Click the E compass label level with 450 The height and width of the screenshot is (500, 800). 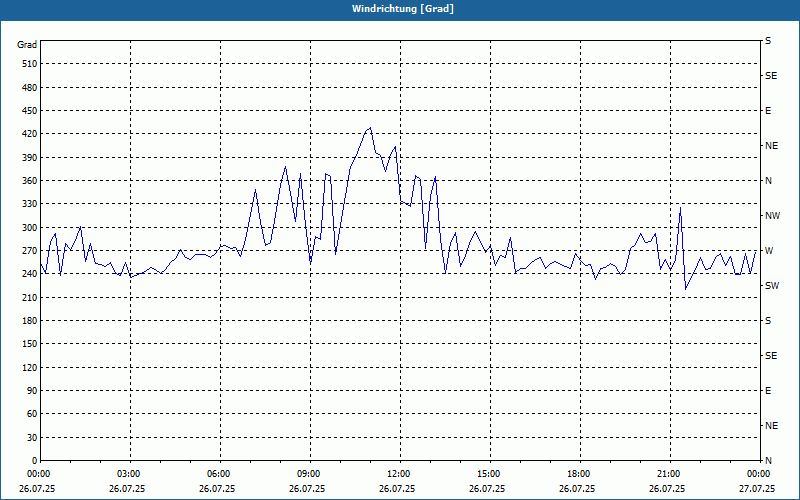coord(768,111)
